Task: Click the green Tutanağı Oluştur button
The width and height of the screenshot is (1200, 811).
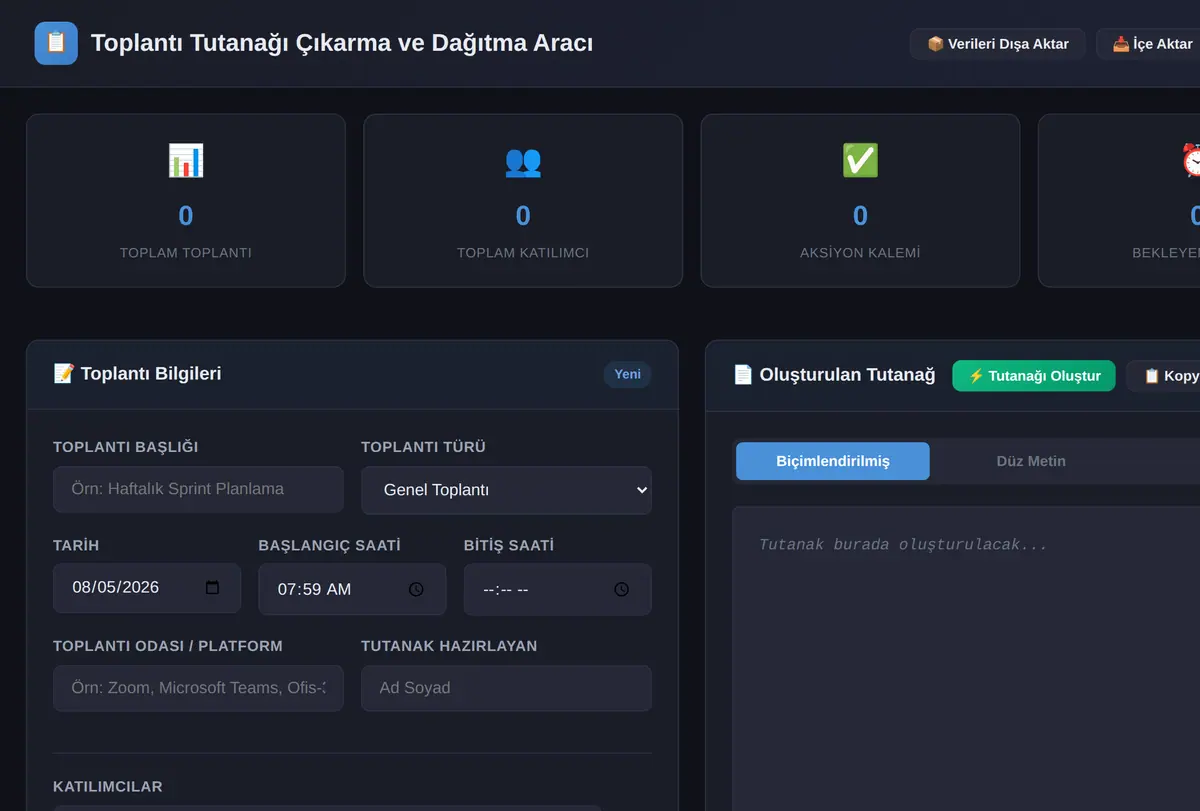Action: (x=1034, y=376)
